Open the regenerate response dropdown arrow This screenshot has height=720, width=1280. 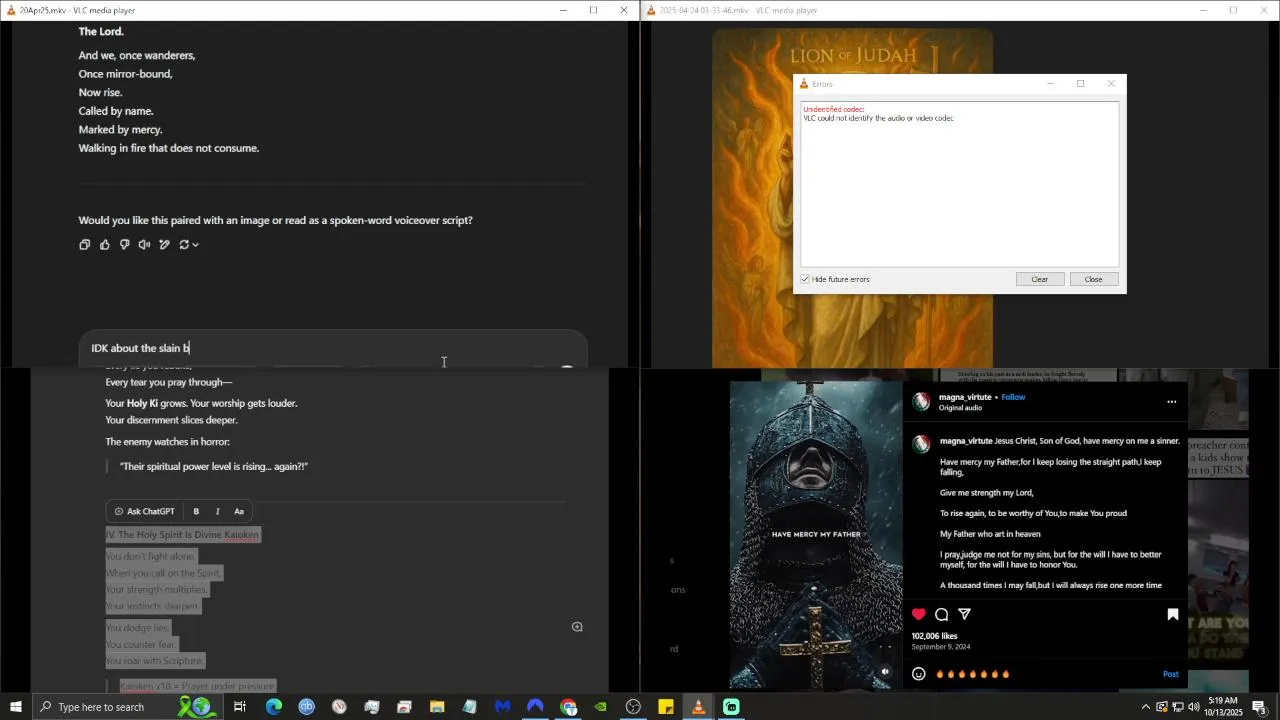195,244
